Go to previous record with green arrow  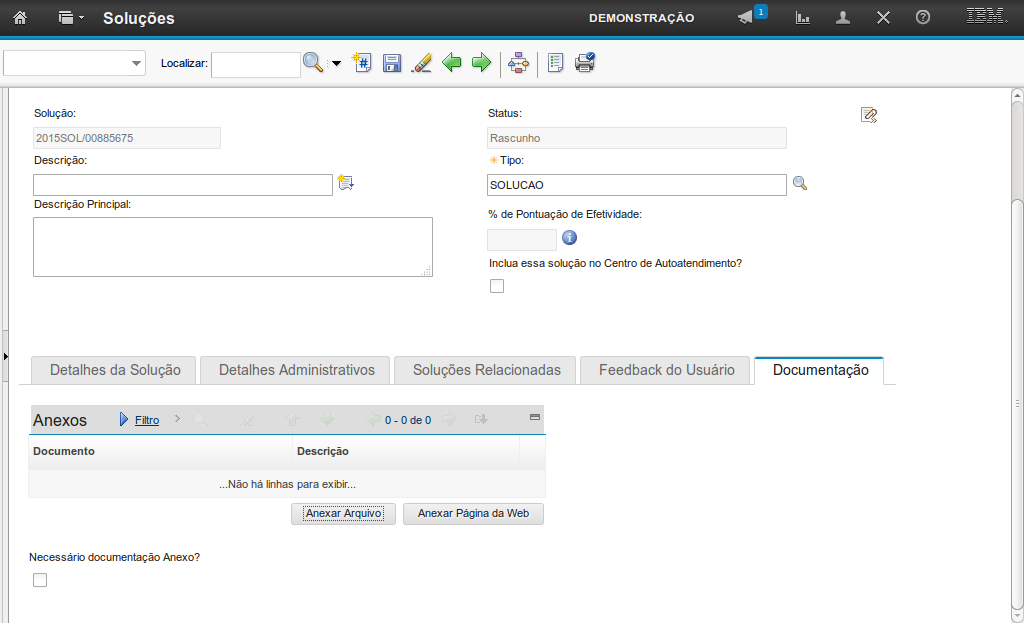pos(452,63)
